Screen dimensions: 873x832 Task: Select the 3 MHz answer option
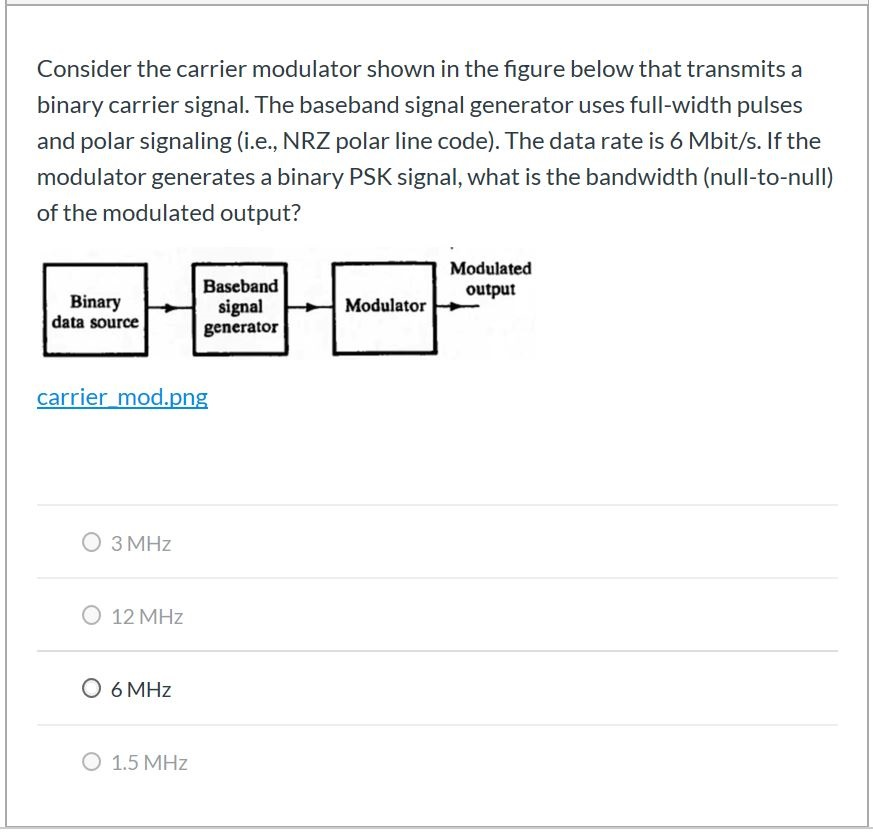pos(91,543)
